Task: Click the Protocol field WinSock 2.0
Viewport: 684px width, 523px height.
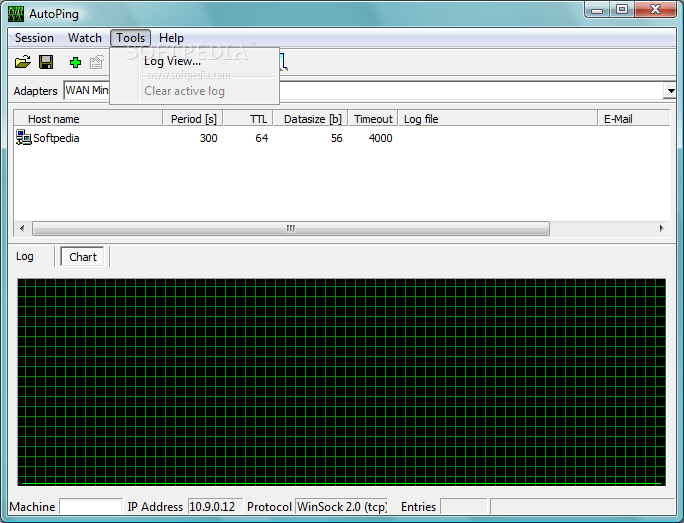Action: click(x=342, y=506)
